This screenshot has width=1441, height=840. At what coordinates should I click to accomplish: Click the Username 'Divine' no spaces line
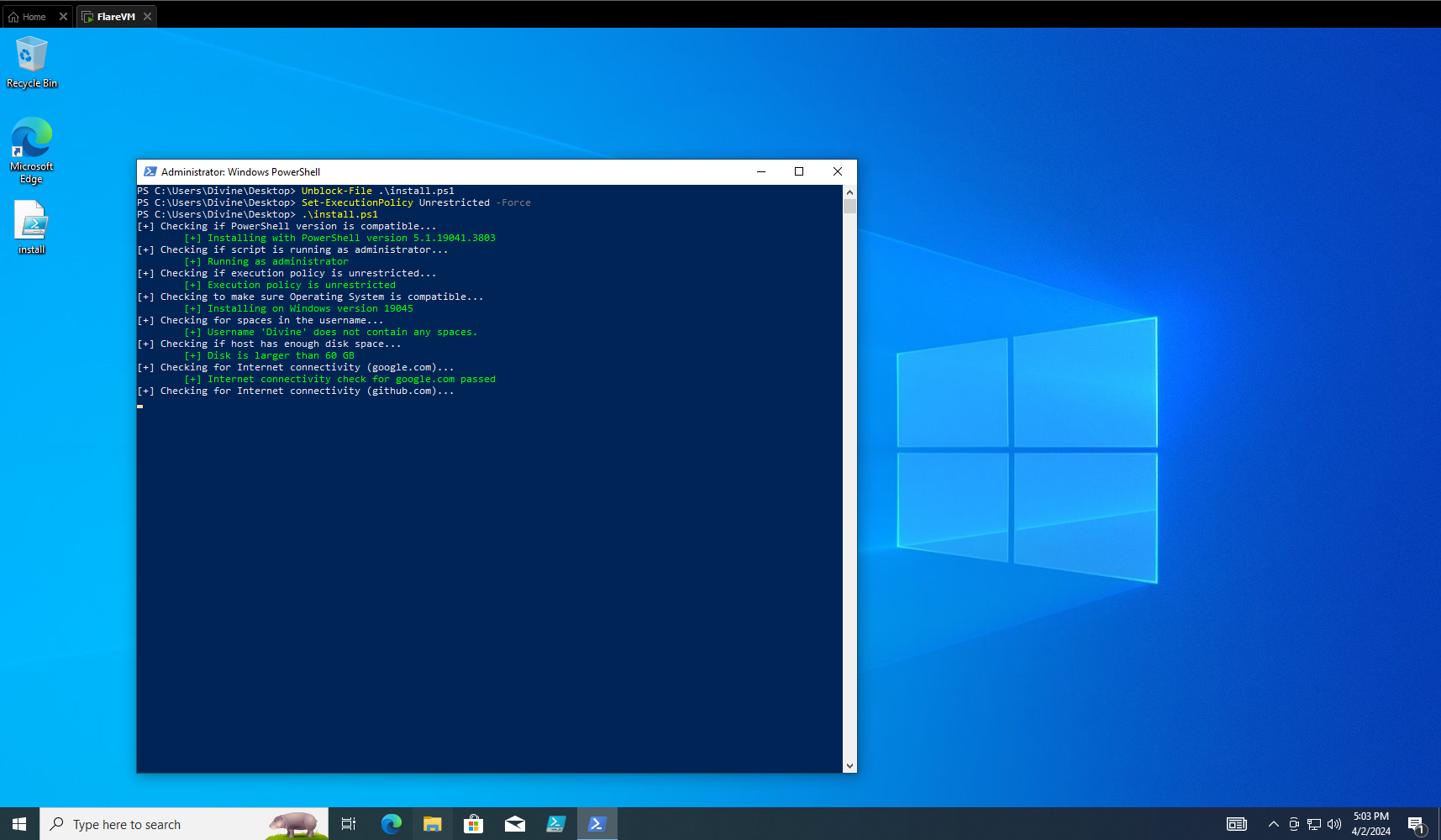point(330,332)
